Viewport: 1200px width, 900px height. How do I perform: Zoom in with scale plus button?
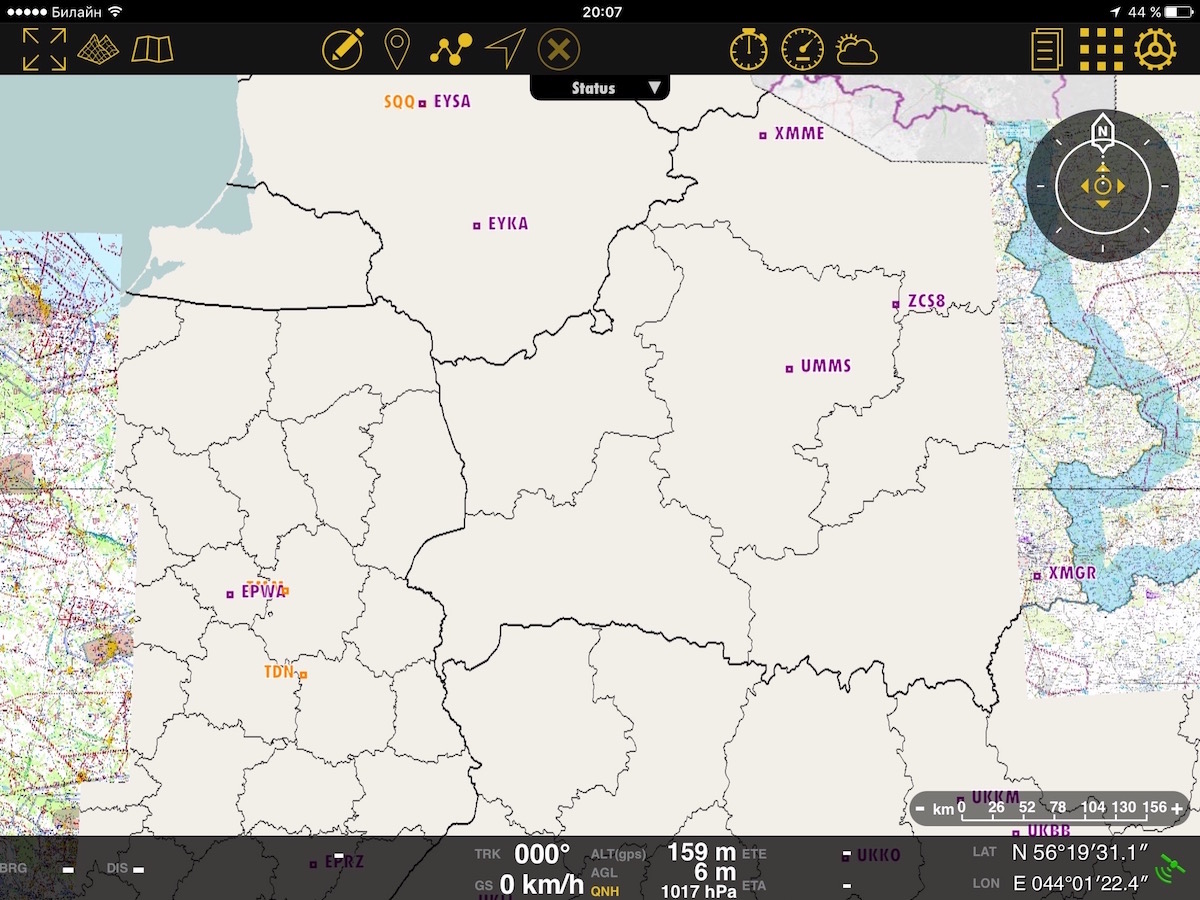tap(1177, 808)
